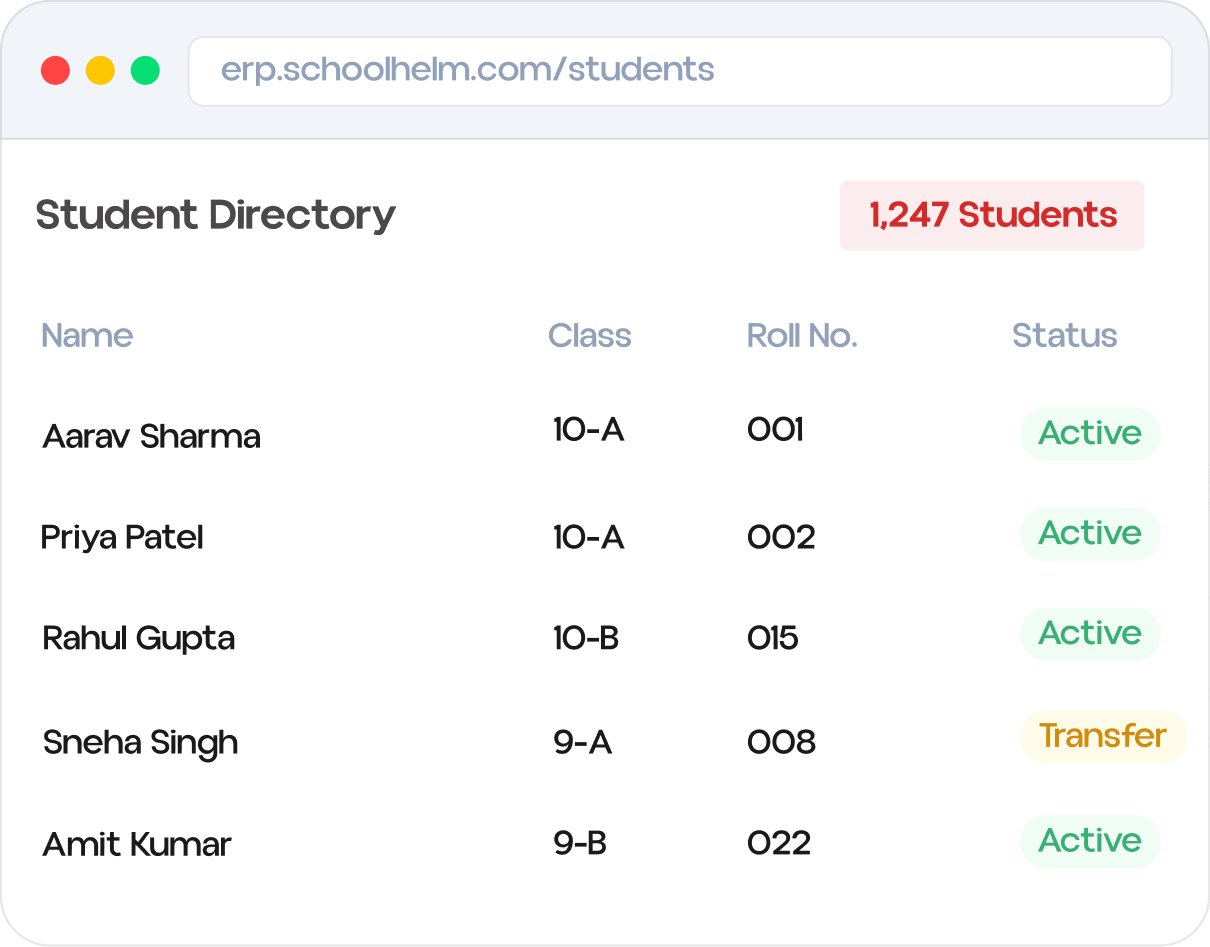Open Amit Kumar's student entry

[x=137, y=844]
